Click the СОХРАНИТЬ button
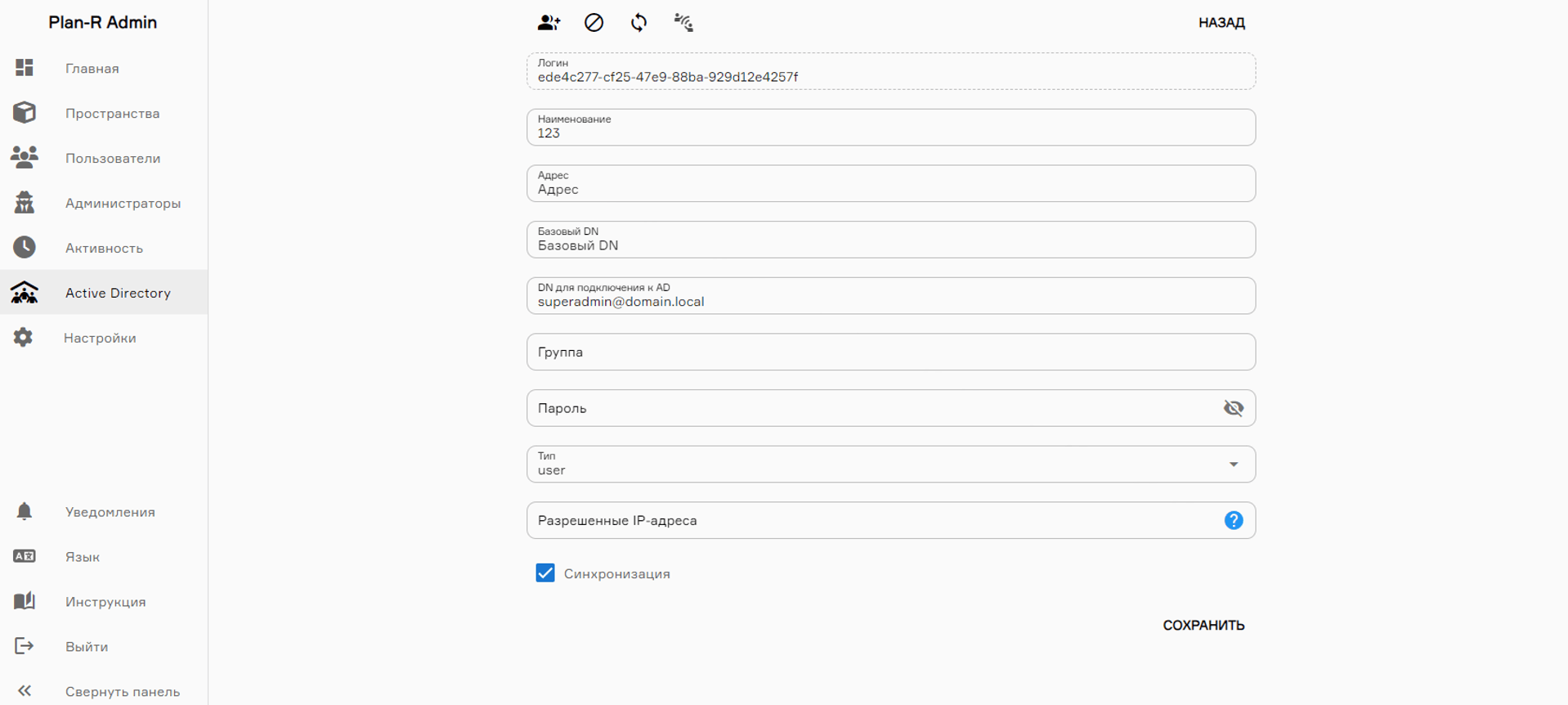 point(1203,626)
